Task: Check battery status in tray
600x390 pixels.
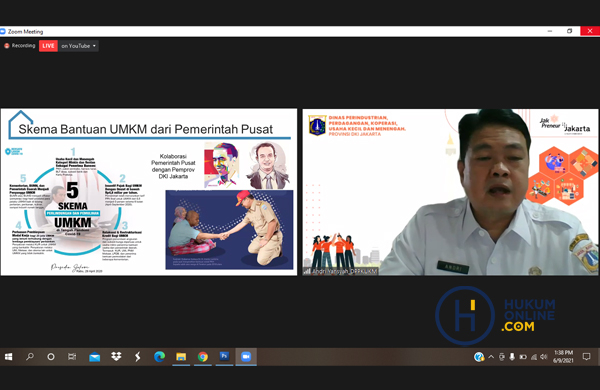Action: pos(523,357)
